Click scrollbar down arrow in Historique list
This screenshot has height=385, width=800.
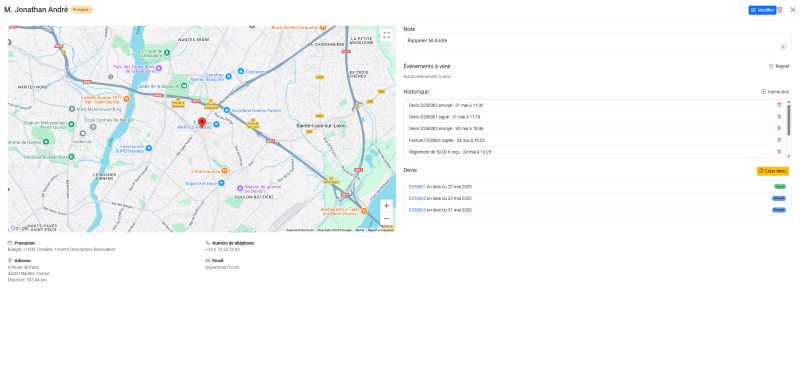(789, 156)
